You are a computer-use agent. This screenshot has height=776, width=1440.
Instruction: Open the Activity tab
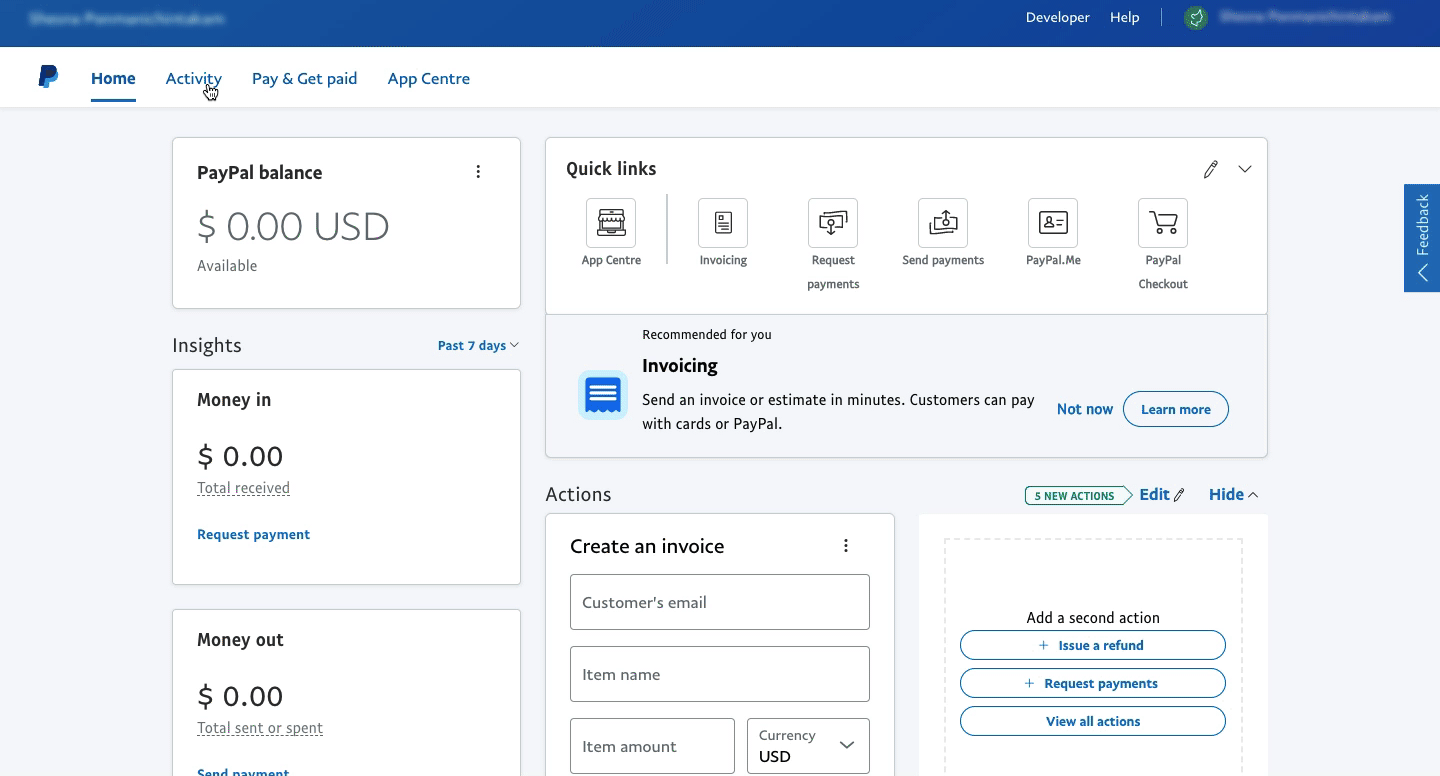pyautogui.click(x=194, y=78)
